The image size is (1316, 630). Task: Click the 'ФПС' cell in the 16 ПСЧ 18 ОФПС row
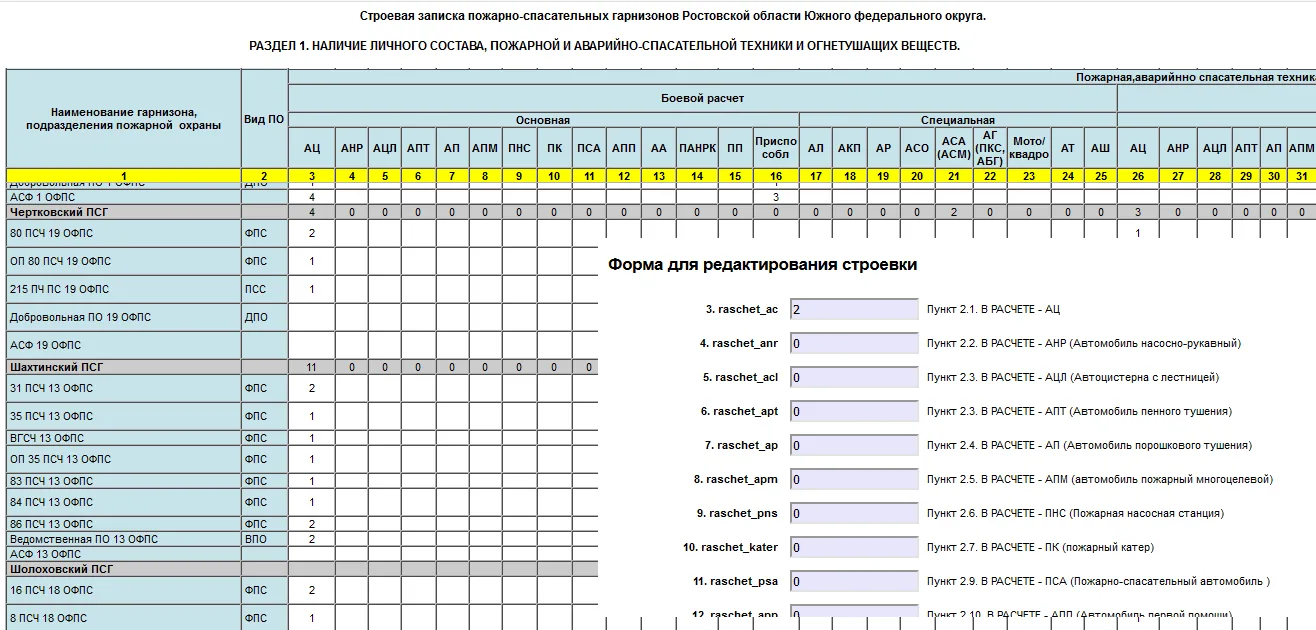[265, 590]
